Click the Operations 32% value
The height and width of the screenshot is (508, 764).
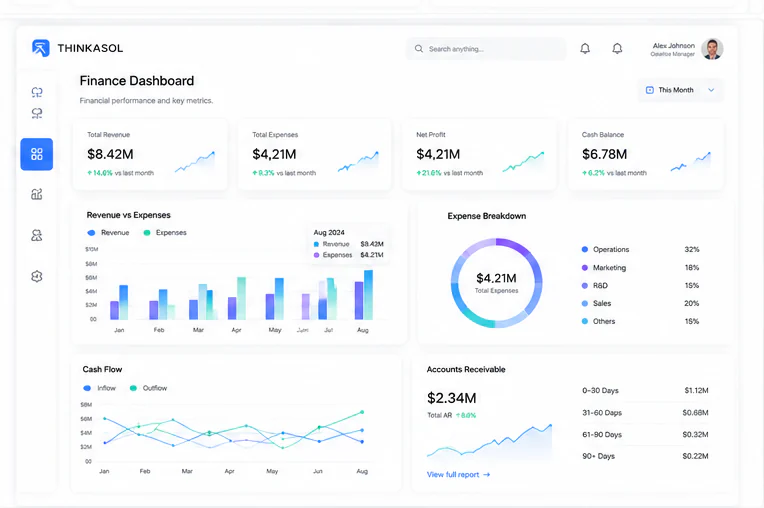tap(692, 249)
